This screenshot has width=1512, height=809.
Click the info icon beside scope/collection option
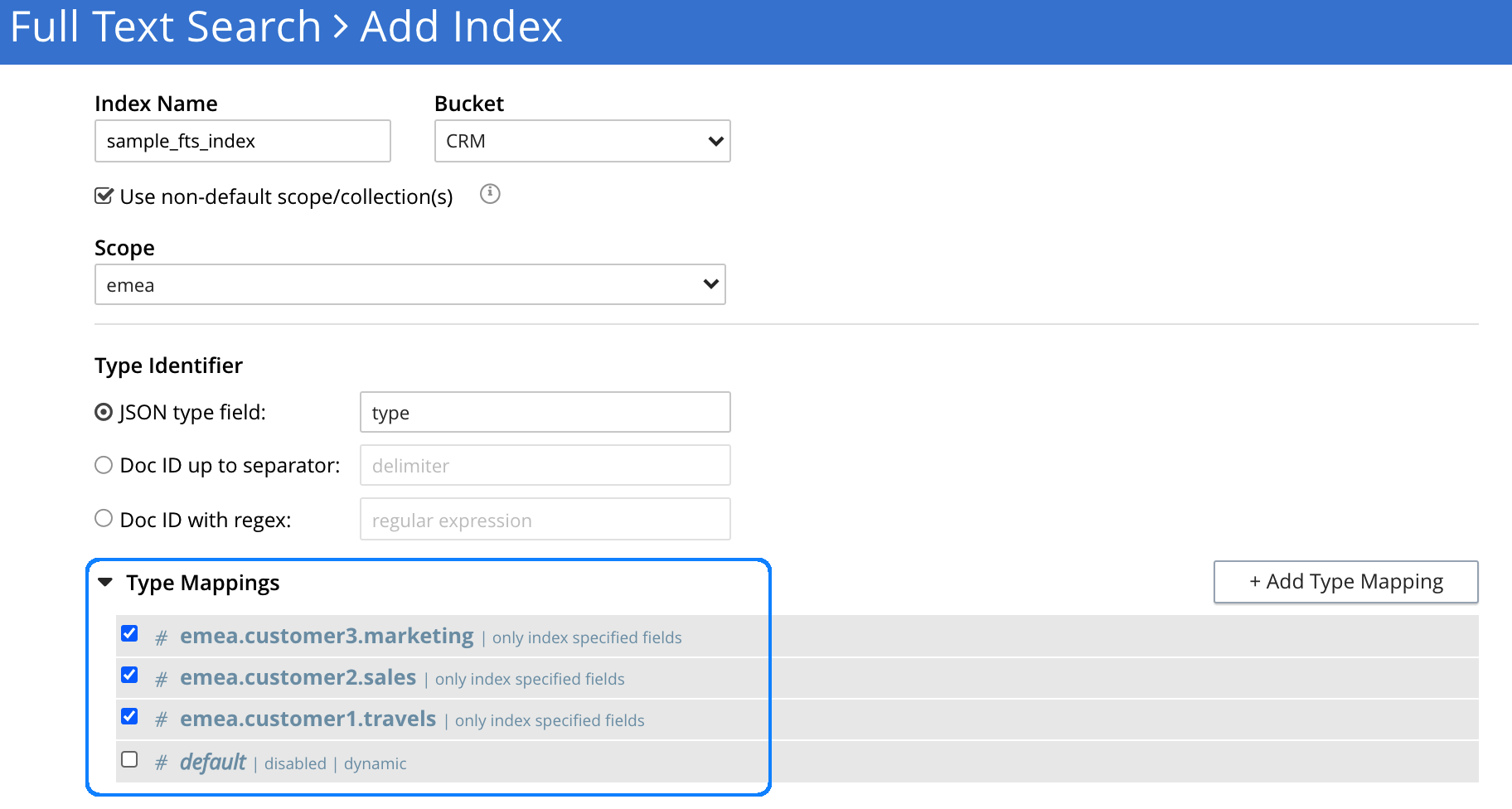[x=490, y=194]
